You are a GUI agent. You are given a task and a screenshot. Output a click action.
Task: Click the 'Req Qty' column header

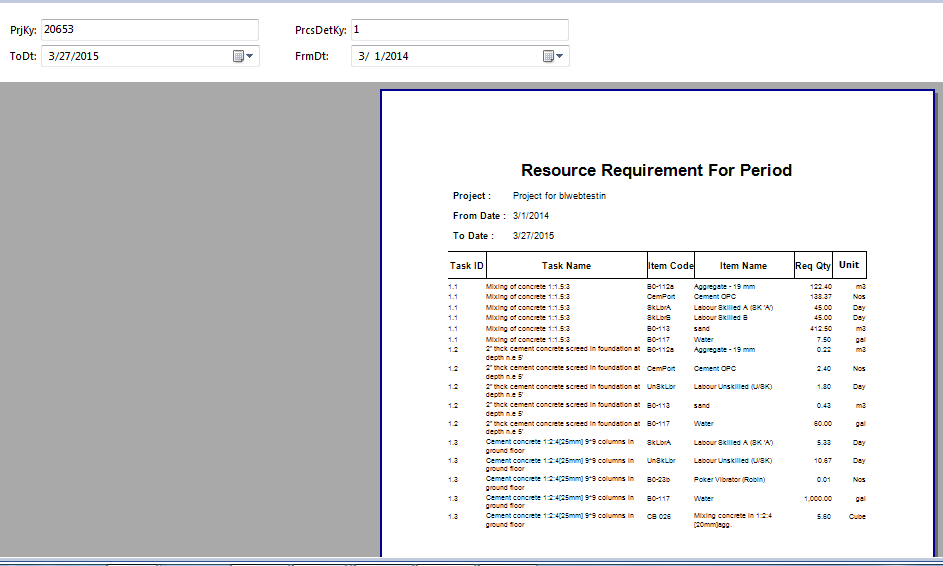pyautogui.click(x=813, y=265)
